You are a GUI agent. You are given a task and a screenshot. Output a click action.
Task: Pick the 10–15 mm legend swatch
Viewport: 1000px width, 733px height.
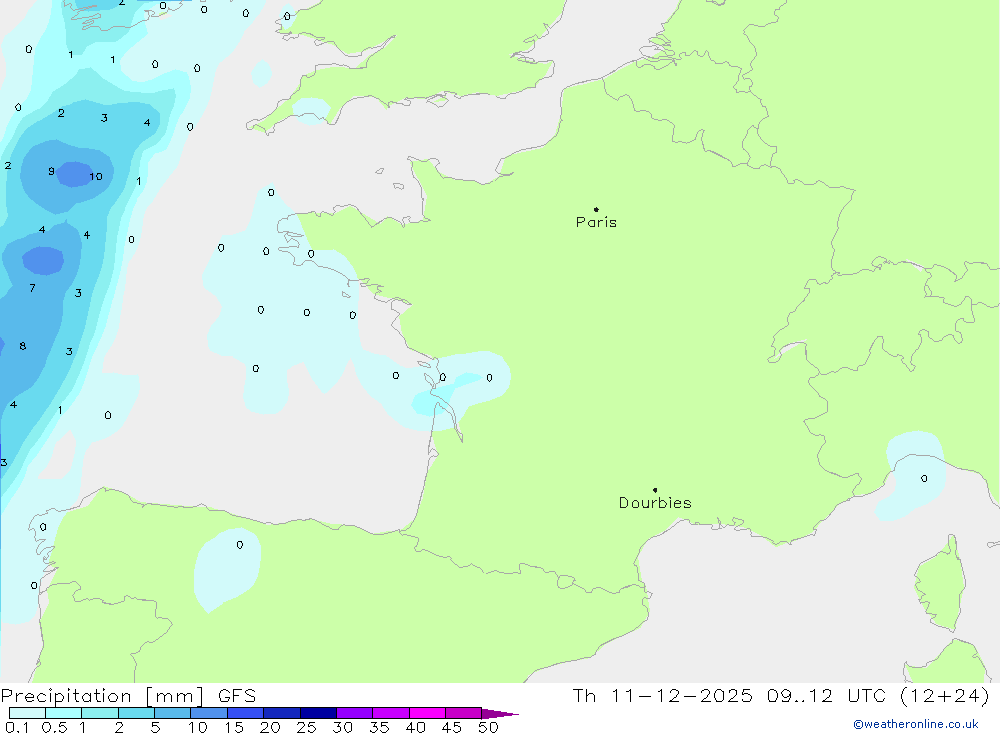209,713
